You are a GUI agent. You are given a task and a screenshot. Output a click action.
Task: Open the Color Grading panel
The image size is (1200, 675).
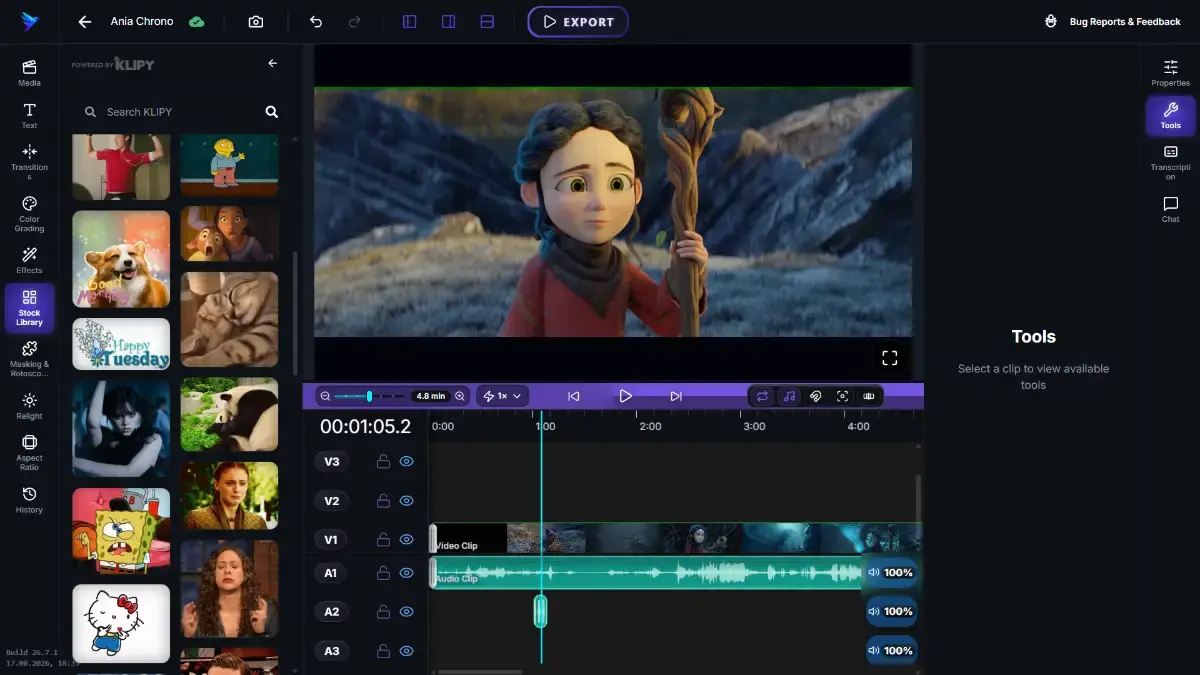29,214
